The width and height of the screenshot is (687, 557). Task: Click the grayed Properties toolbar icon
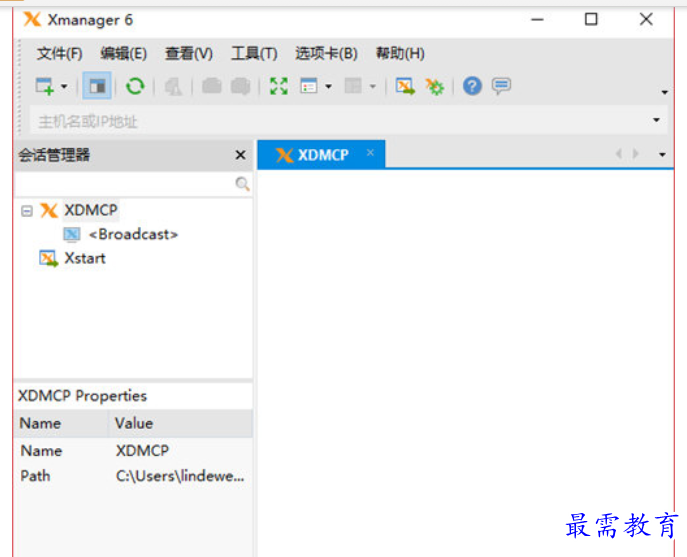(x=173, y=86)
